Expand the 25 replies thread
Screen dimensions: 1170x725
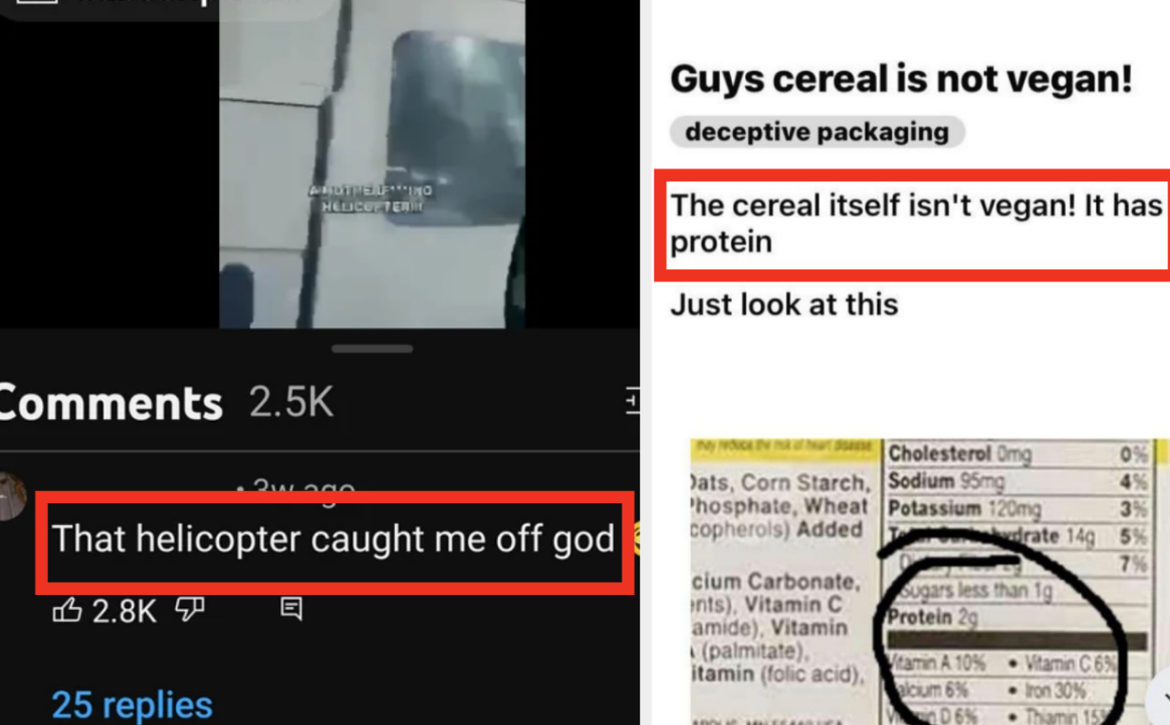[132, 705]
